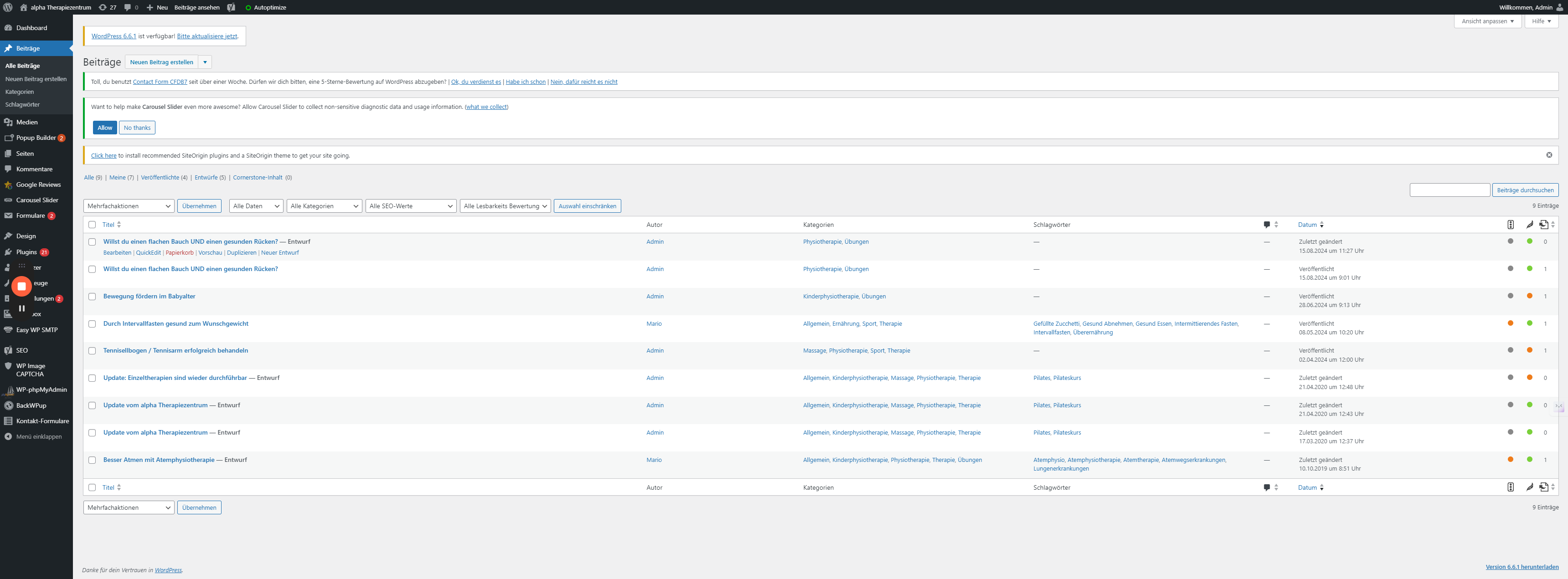Click the Beiträge durchsuchen button
Image resolution: width=1568 pixels, height=579 pixels.
click(1525, 190)
